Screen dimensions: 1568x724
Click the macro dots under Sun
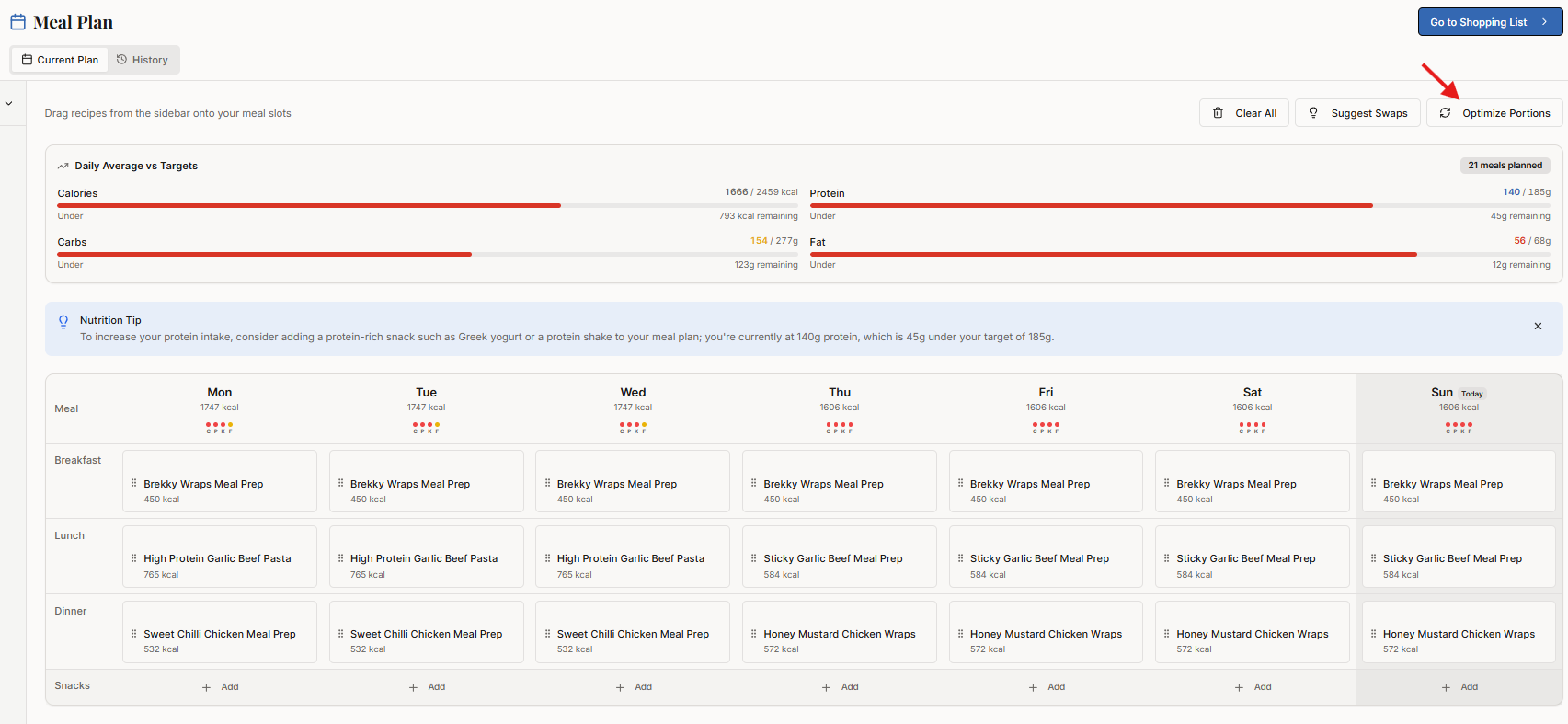click(x=1459, y=428)
